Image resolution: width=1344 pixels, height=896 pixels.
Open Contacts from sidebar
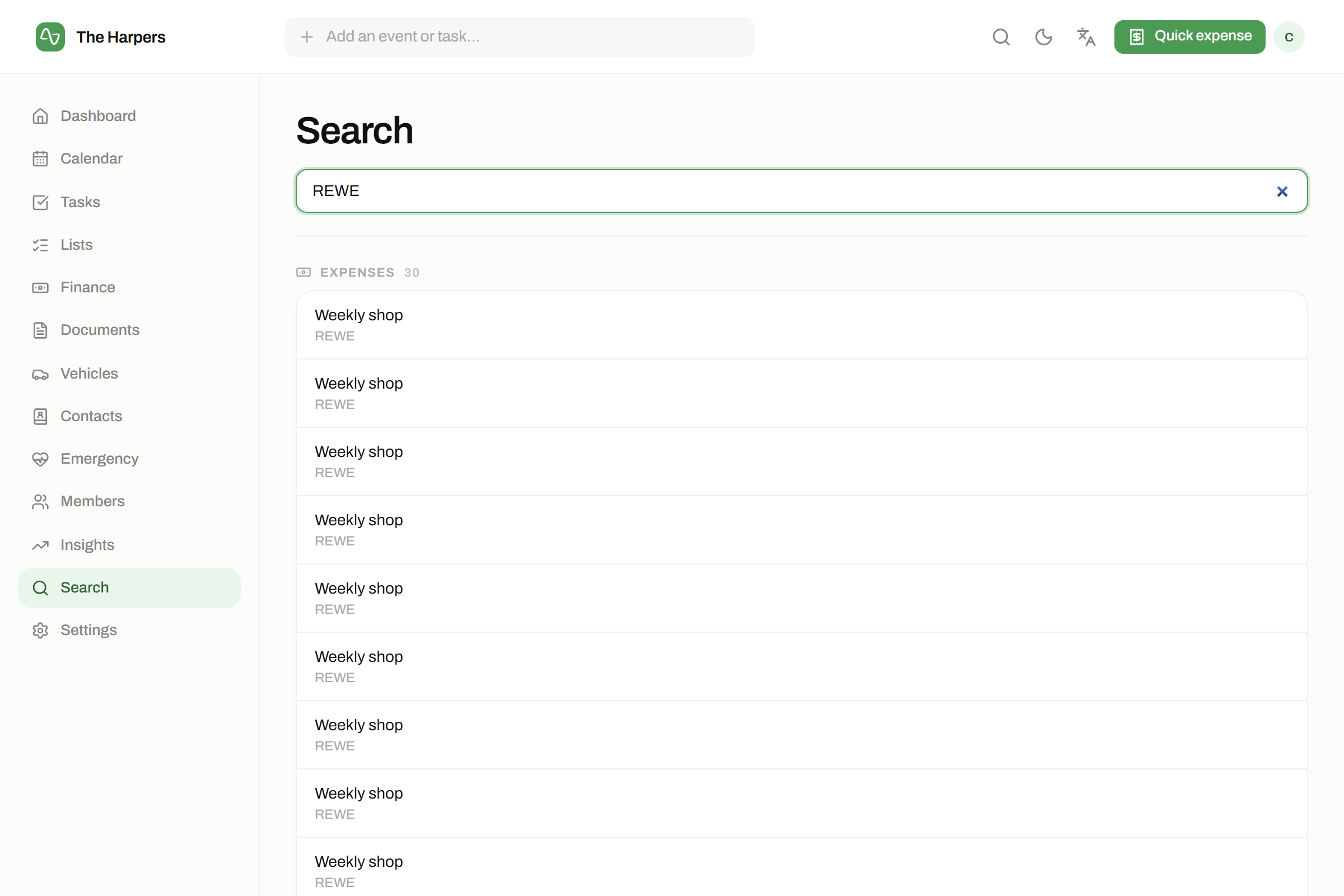coord(129,416)
